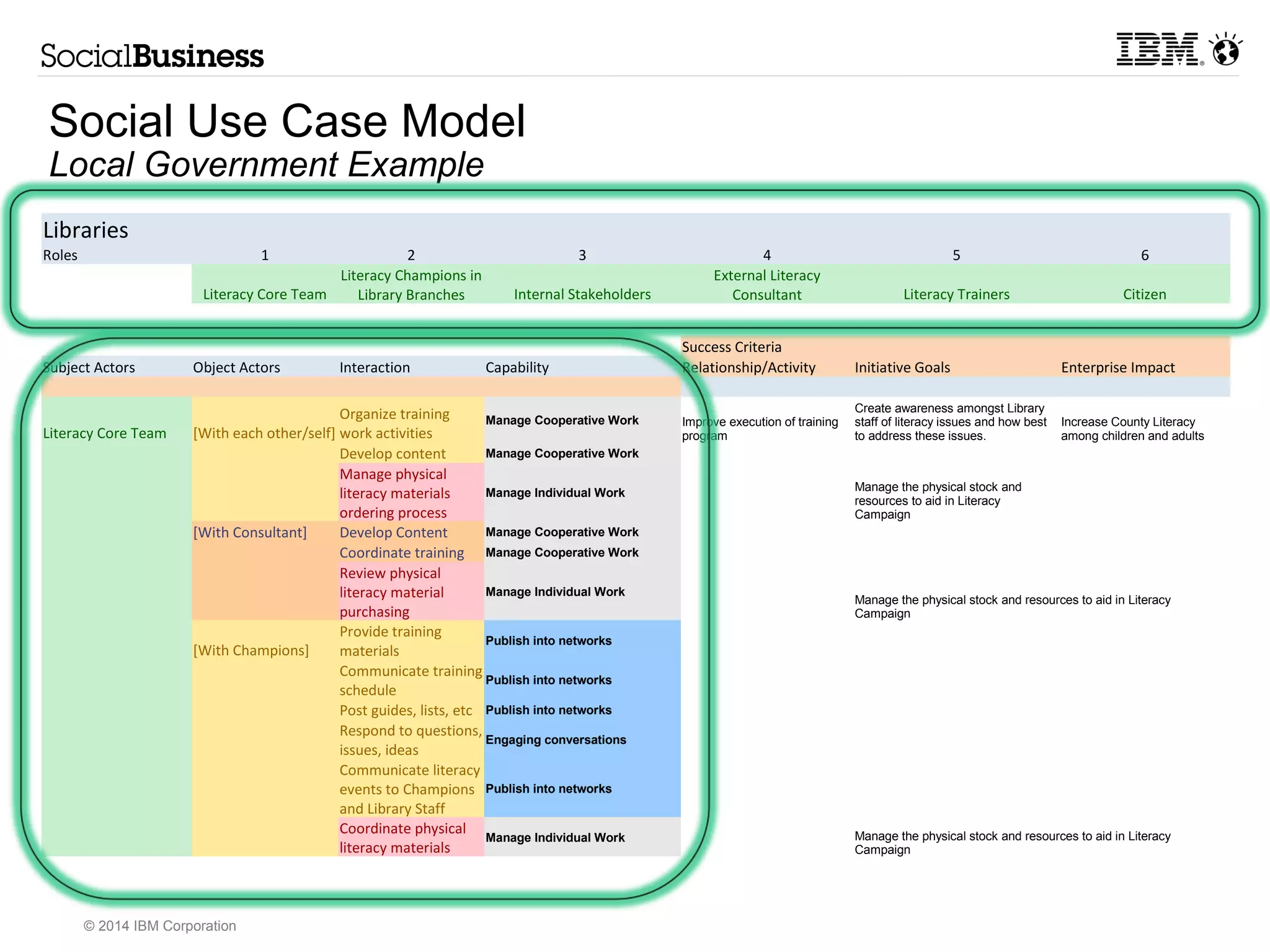The width and height of the screenshot is (1270, 952).
Task: Click the External Literacy Consultant role
Action: (767, 285)
